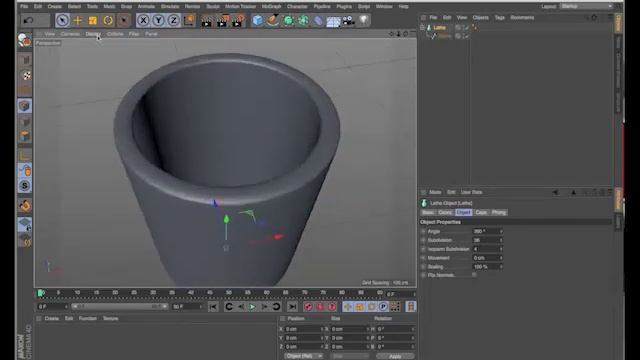Add a Camera object icon

[348, 20]
